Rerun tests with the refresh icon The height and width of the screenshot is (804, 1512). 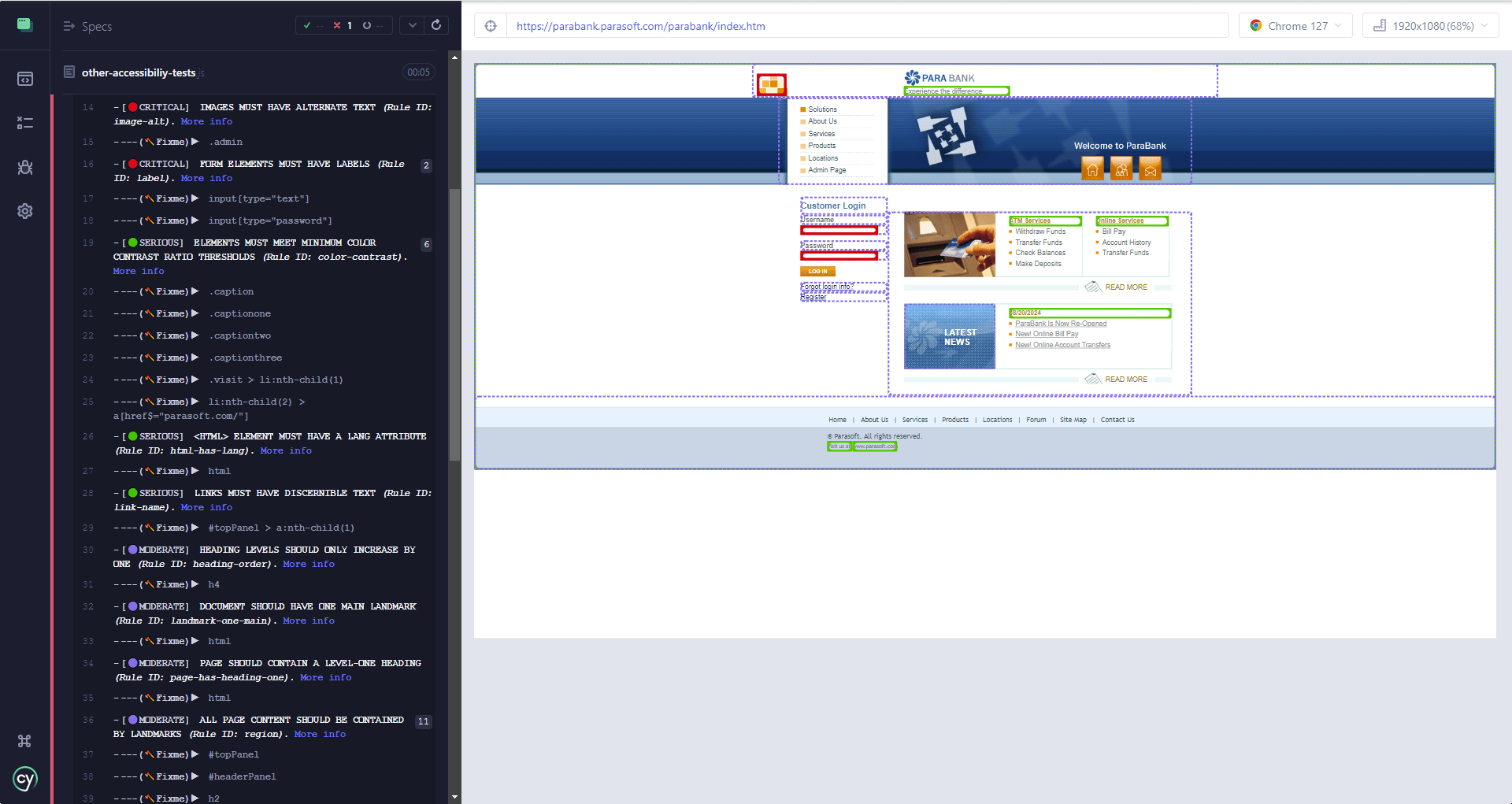436,24
